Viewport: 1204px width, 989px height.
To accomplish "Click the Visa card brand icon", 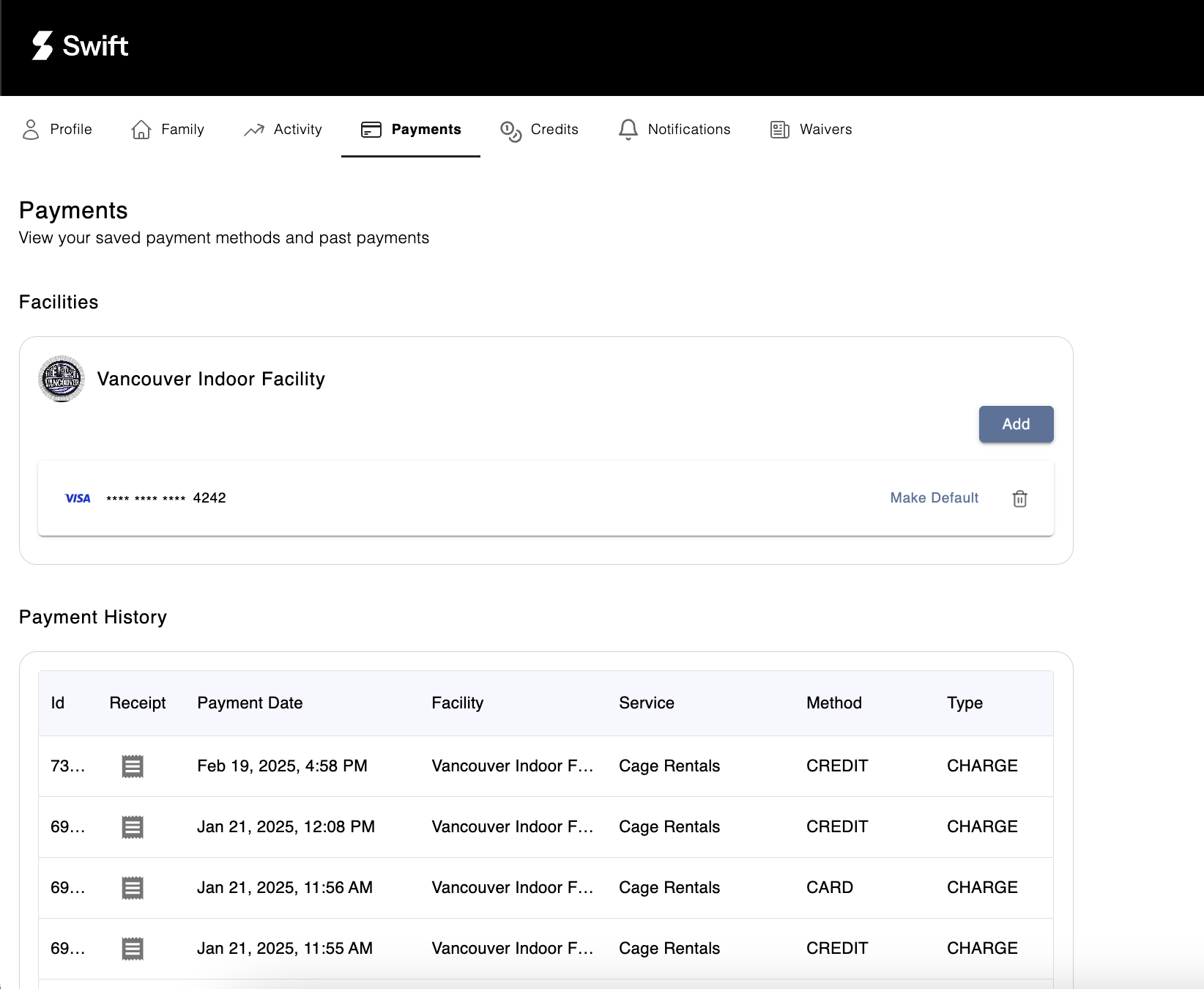I will point(78,498).
